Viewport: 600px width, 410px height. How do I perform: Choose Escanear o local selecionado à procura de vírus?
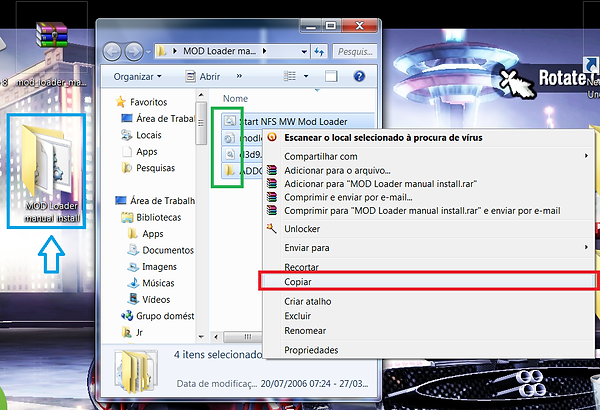429,138
